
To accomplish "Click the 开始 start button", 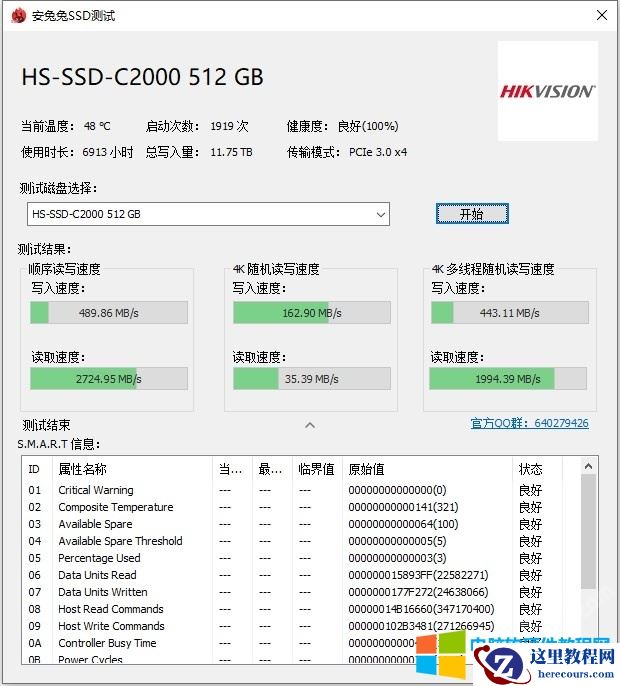I will (472, 214).
